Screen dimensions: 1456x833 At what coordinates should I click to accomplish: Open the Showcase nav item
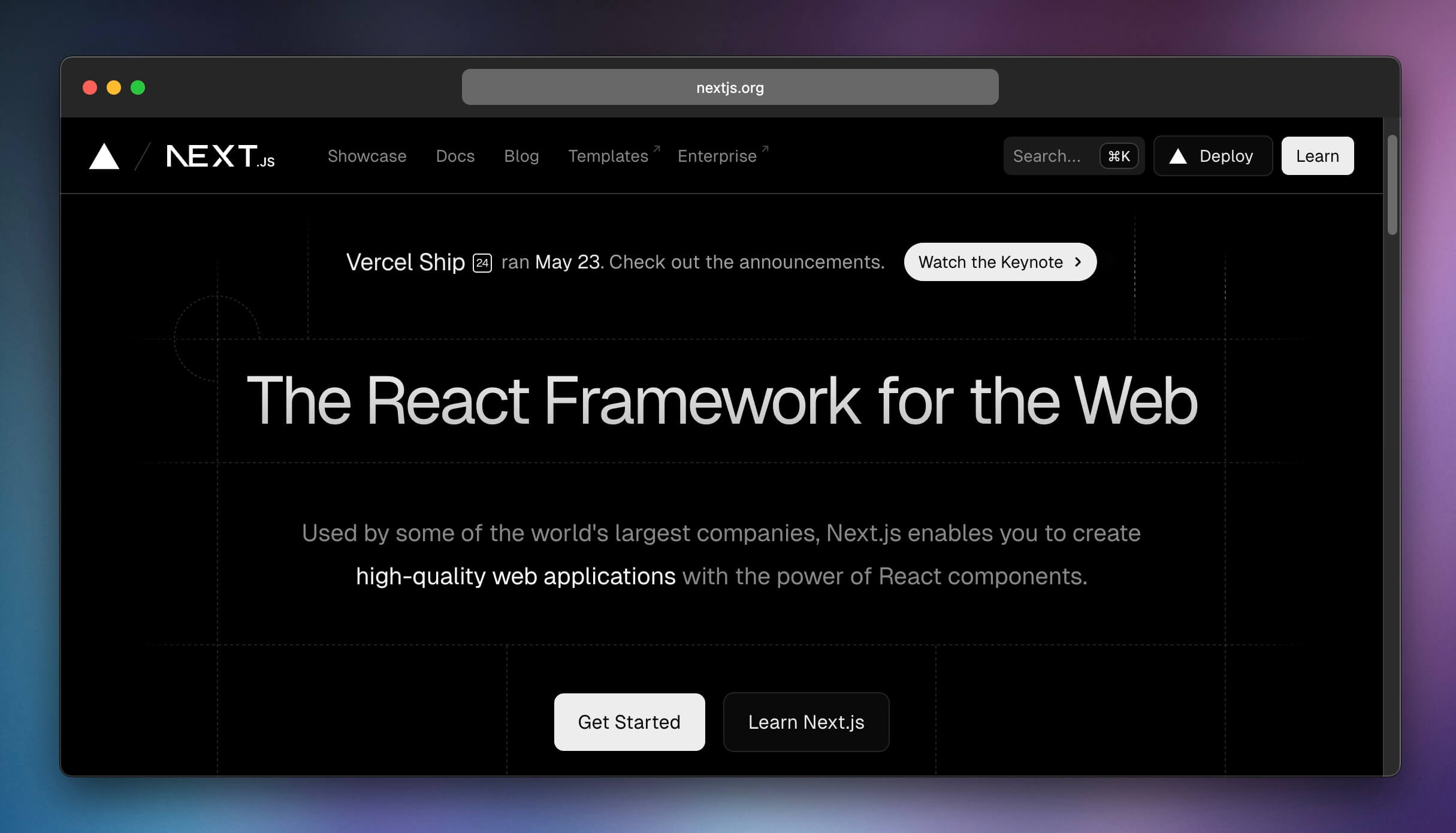(x=367, y=156)
